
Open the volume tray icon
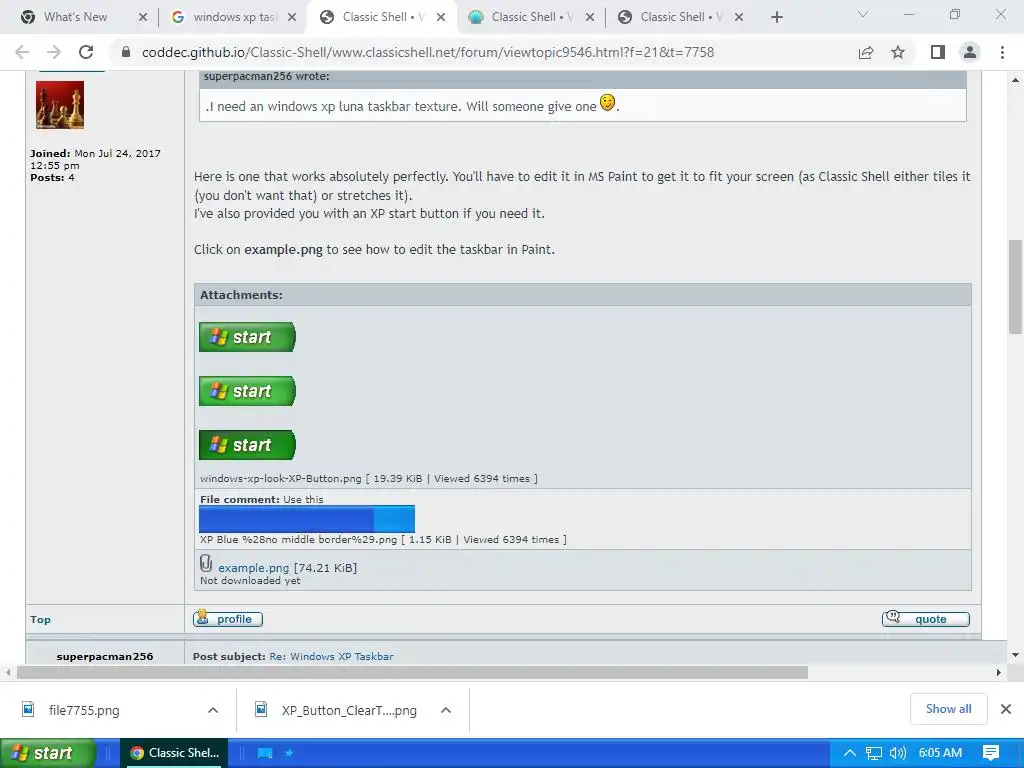898,753
